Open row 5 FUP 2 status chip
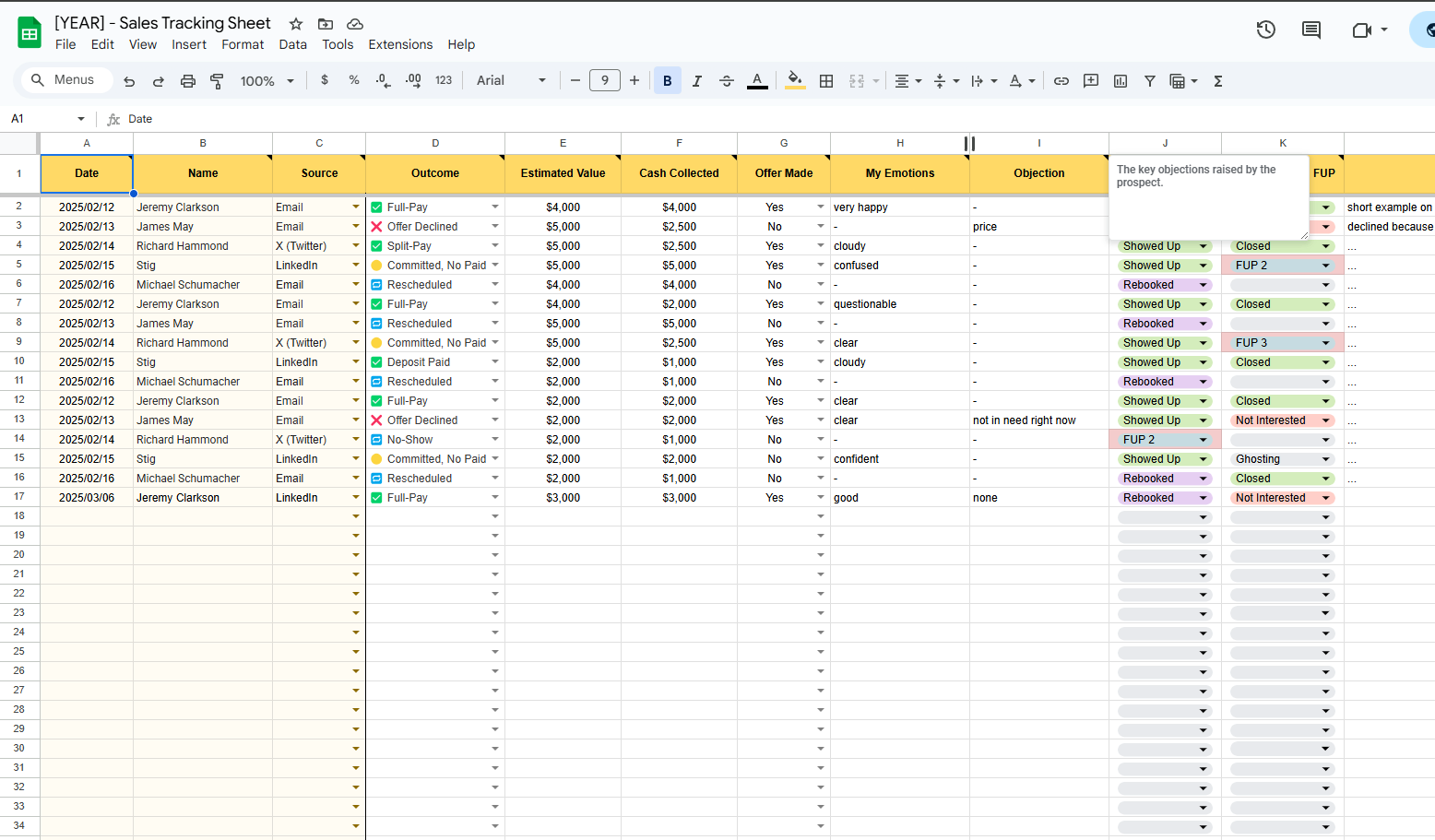The height and width of the screenshot is (840, 1435). [1283, 266]
